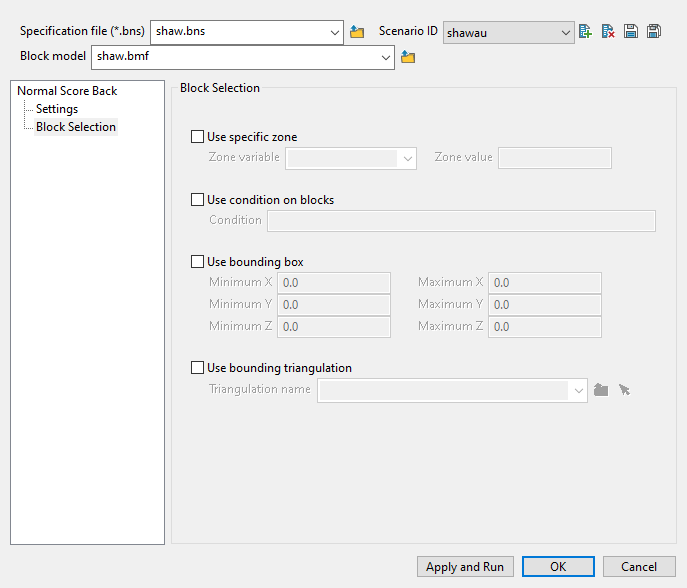Pick a triangulation on screen with the cursor icon
This screenshot has height=588, width=687.
[624, 390]
